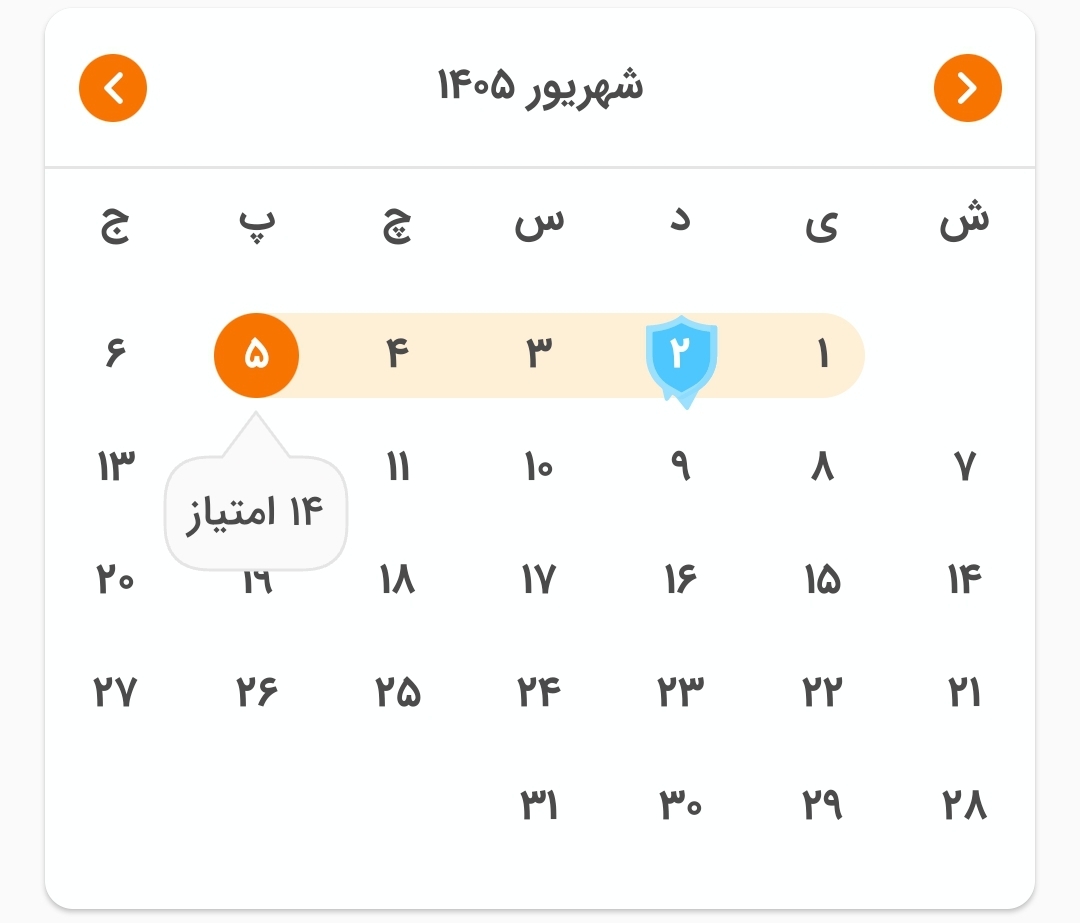The height and width of the screenshot is (923, 1080).
Task: Pick day 9 on the calendar
Action: [x=681, y=466]
